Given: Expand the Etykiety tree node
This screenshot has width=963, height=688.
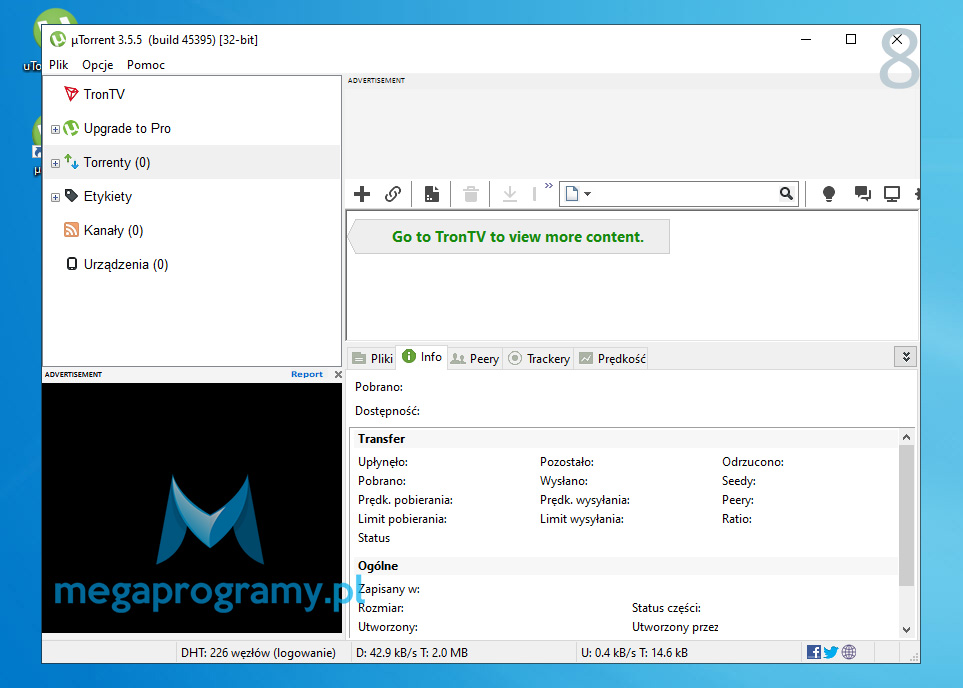Looking at the screenshot, I should [x=55, y=197].
